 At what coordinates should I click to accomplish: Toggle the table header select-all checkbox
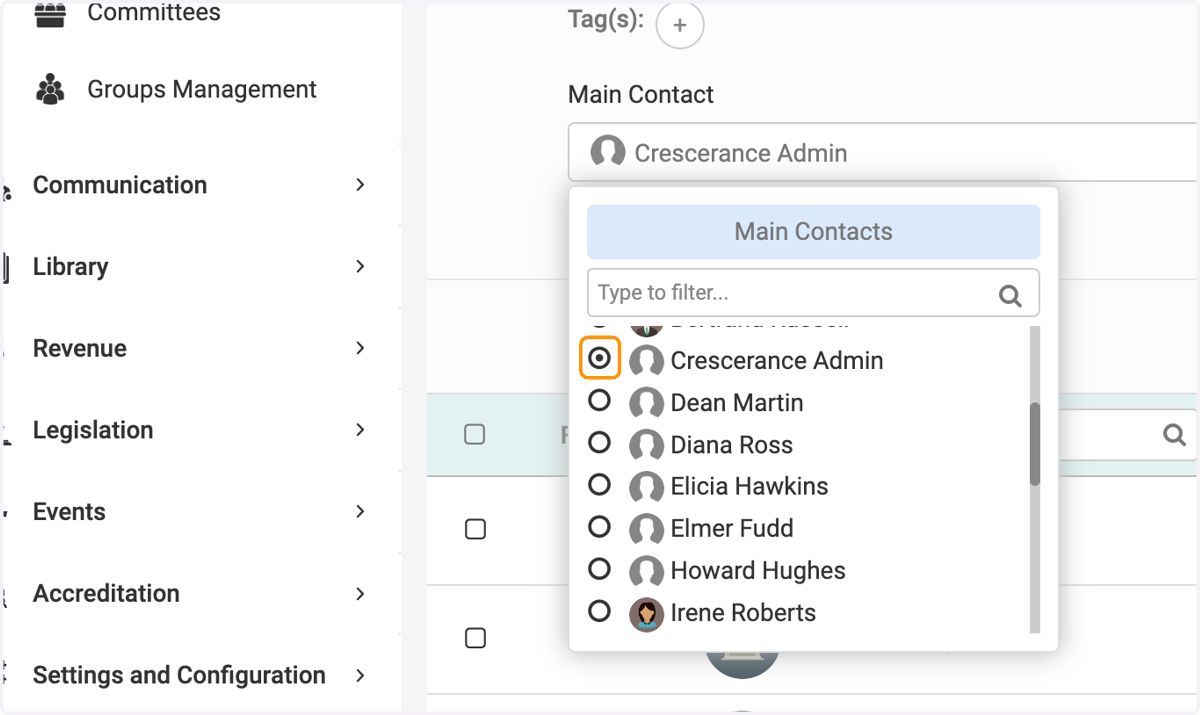point(475,434)
